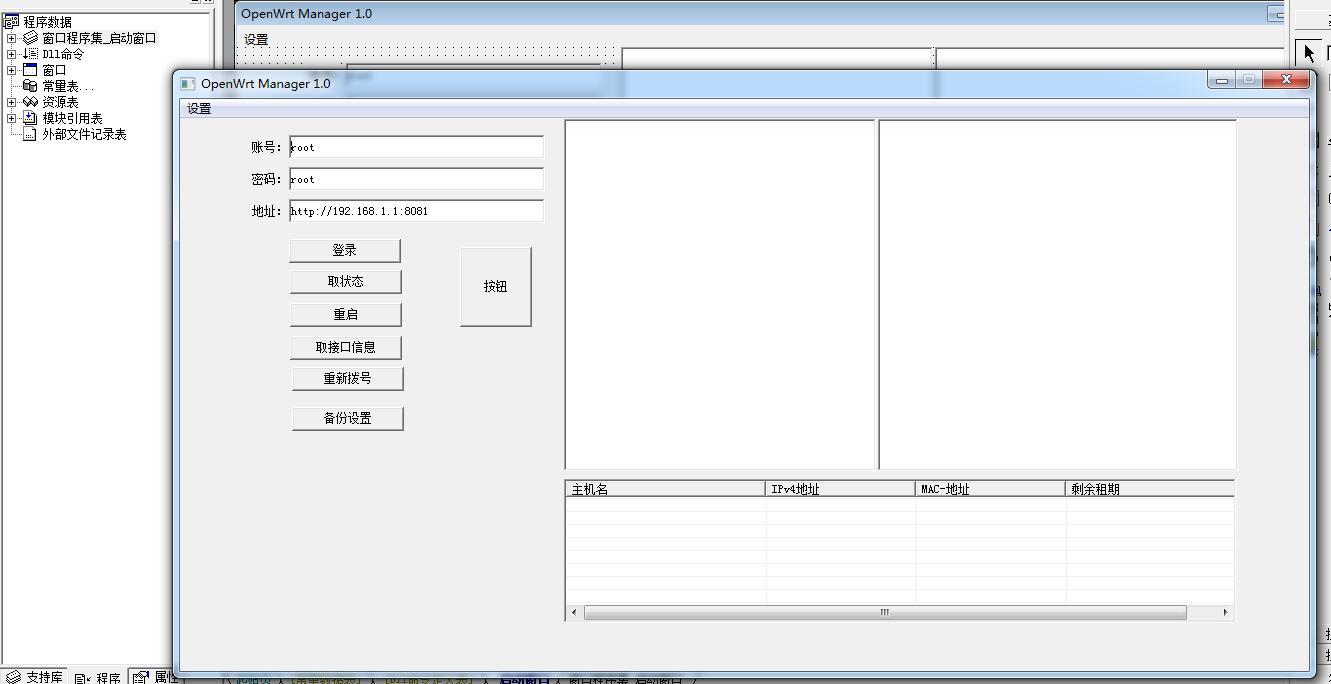The image size is (1331, 684).
Task: Click the table scrollbar left arrow
Action: 574,612
